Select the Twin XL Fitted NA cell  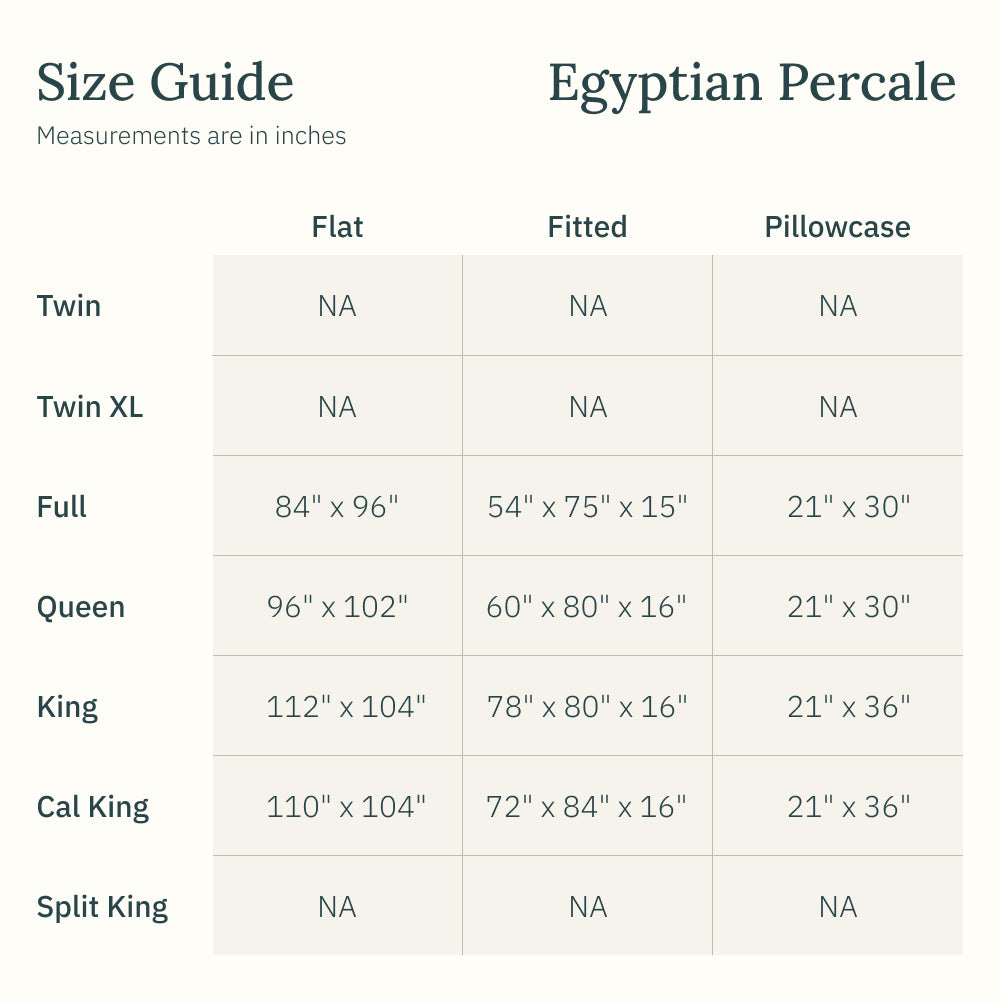point(587,407)
